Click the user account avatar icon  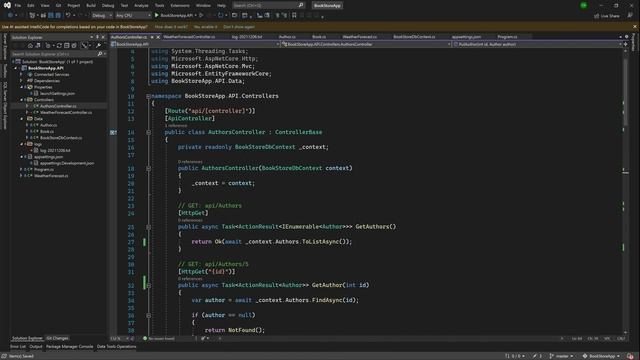click(584, 5)
